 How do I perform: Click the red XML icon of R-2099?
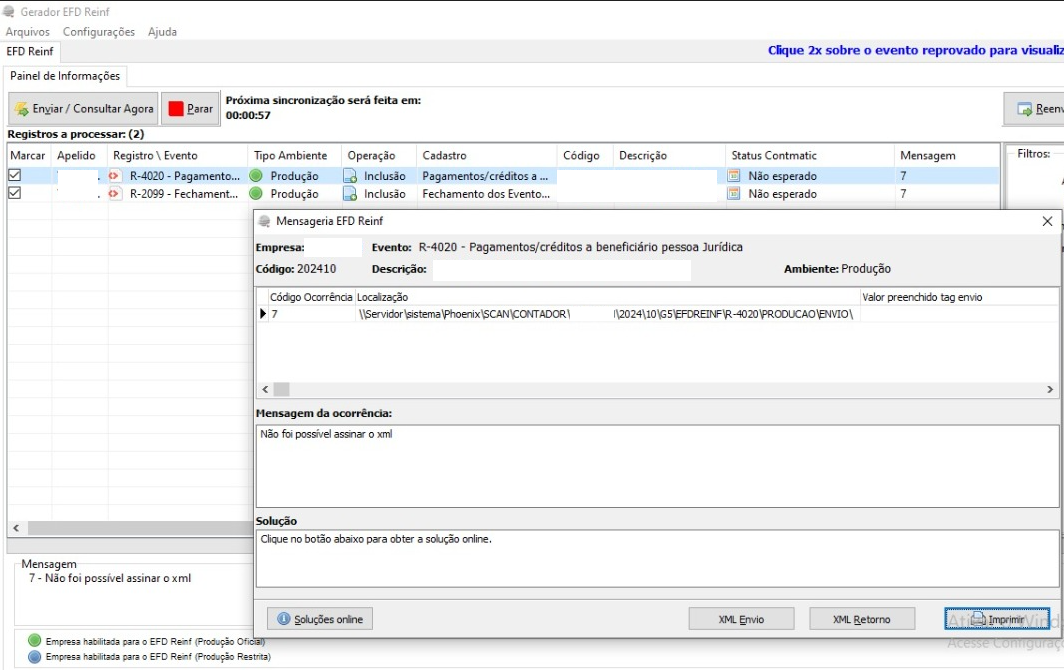pos(114,193)
